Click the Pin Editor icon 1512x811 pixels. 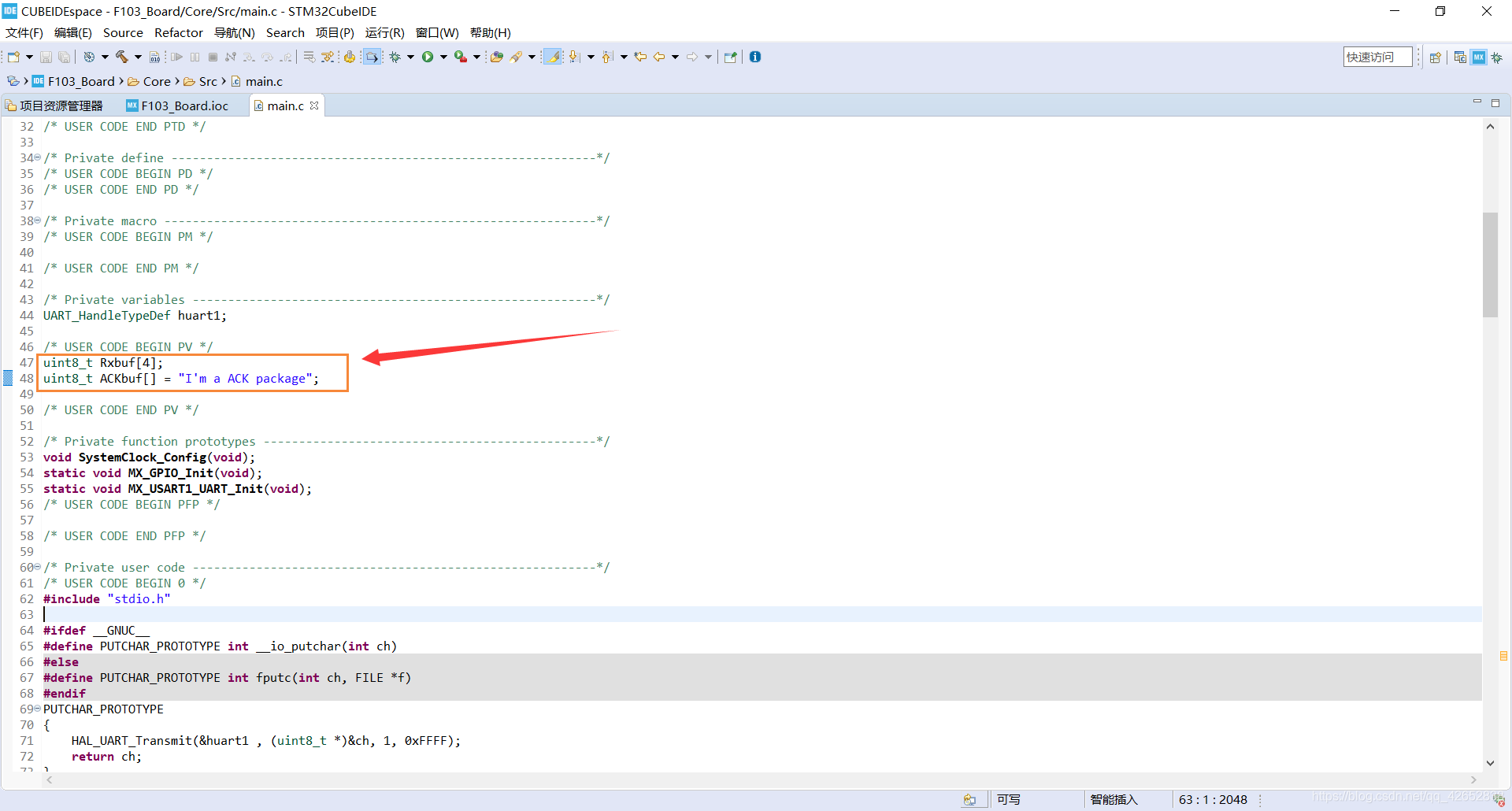tap(730, 57)
